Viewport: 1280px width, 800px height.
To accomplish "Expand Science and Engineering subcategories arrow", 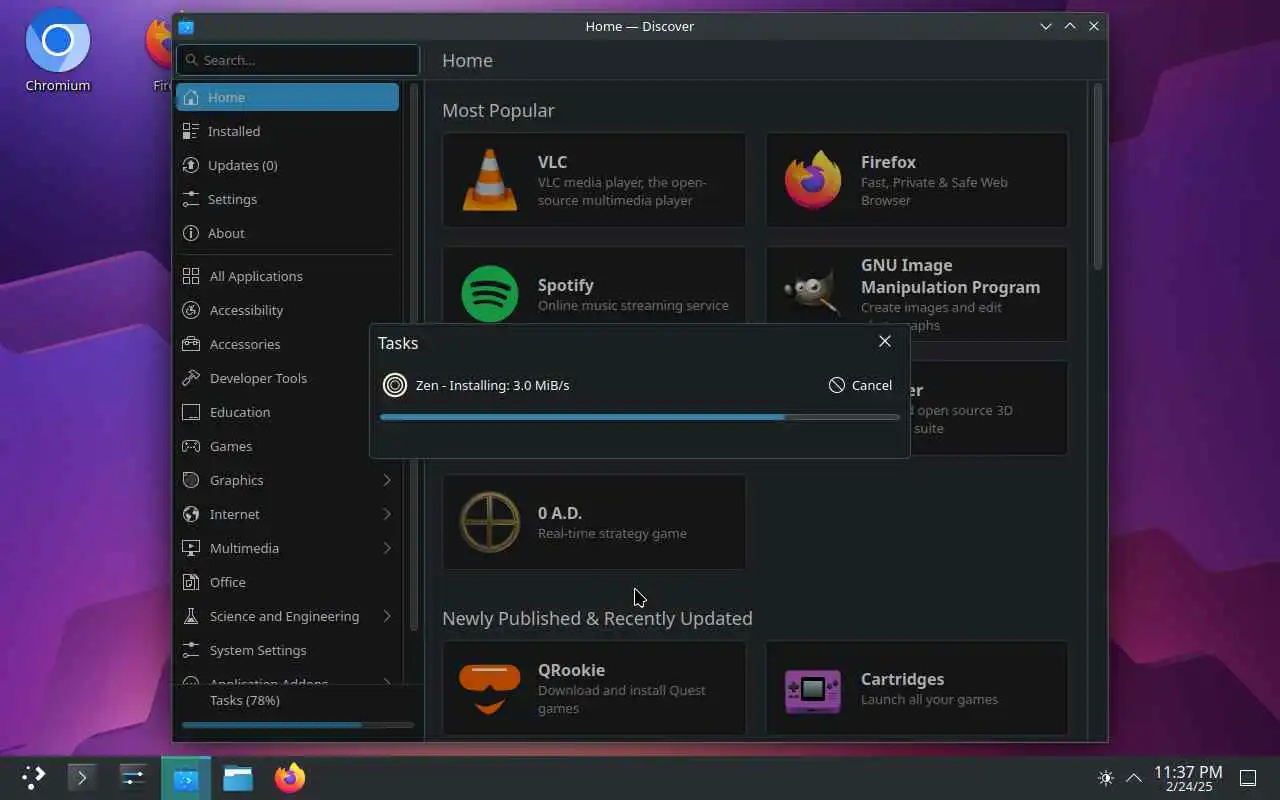I will coord(387,616).
